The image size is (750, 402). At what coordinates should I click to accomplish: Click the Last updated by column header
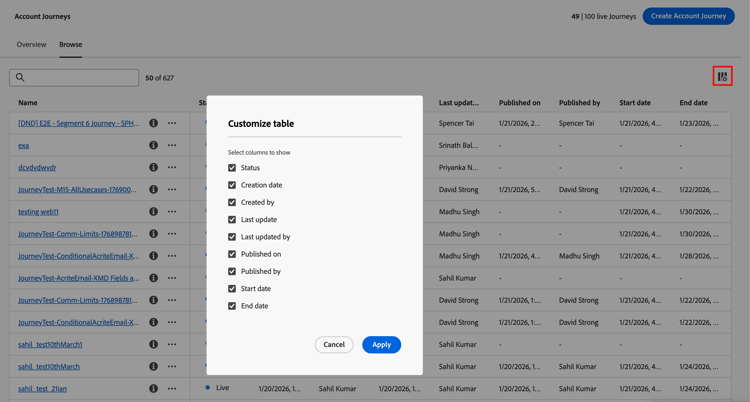[x=459, y=102]
